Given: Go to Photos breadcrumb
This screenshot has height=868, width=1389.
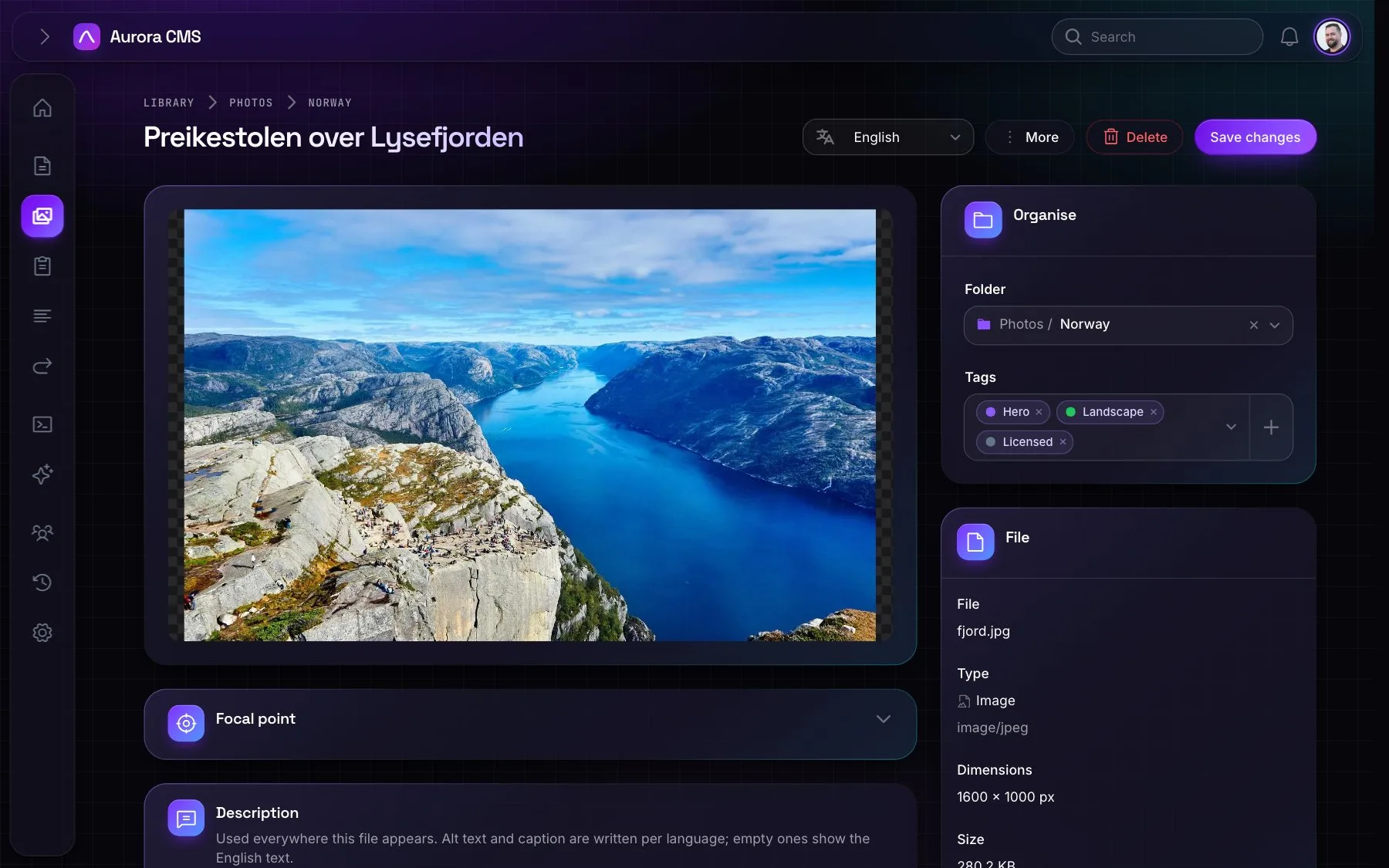Looking at the screenshot, I should tap(251, 103).
